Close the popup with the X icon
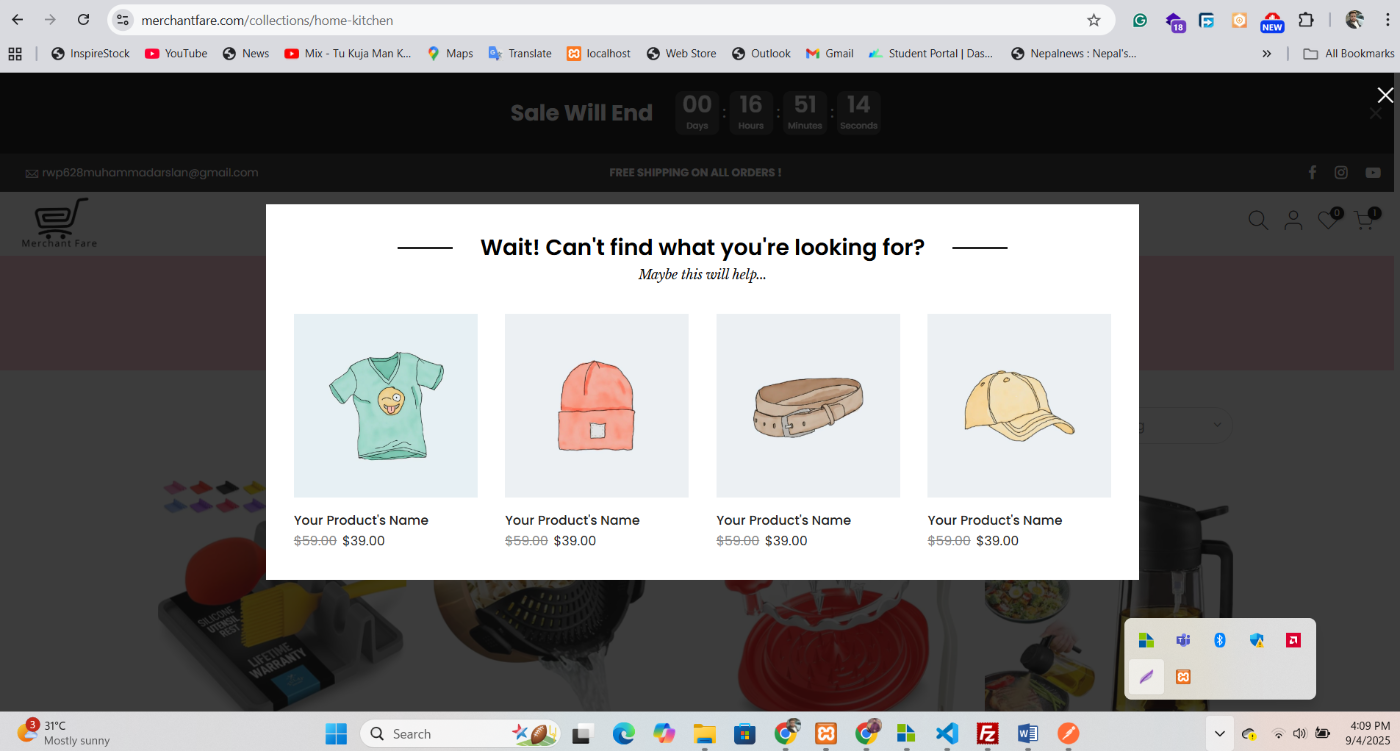 click(1384, 95)
